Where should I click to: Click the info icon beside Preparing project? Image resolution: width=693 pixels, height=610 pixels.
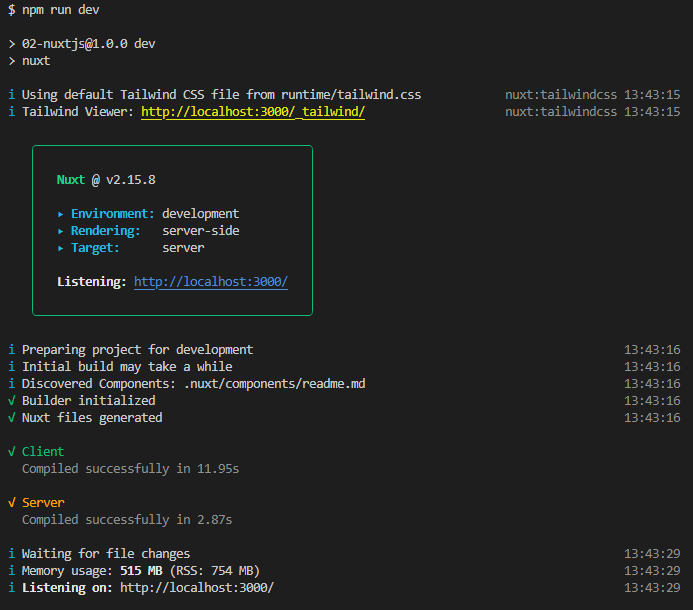click(11, 350)
